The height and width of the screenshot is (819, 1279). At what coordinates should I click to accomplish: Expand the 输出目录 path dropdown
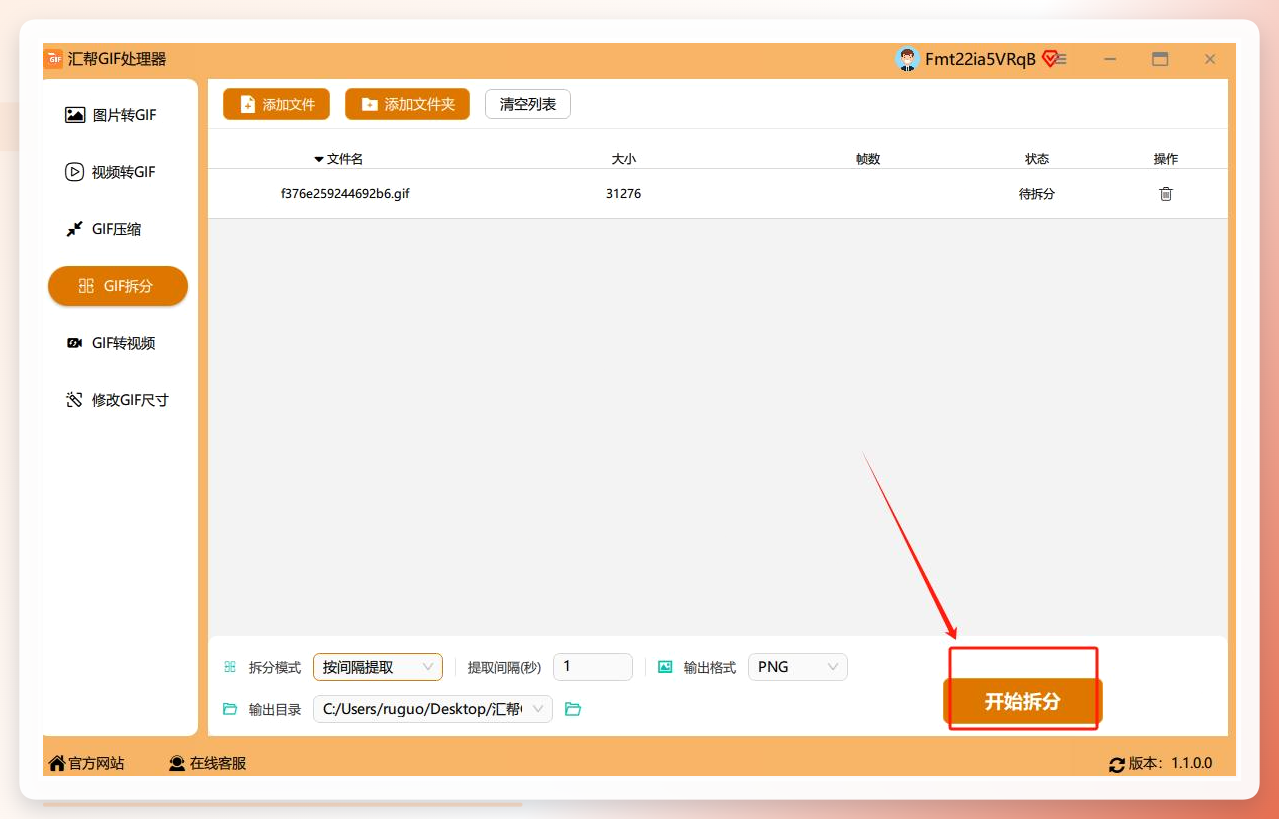pyautogui.click(x=433, y=709)
